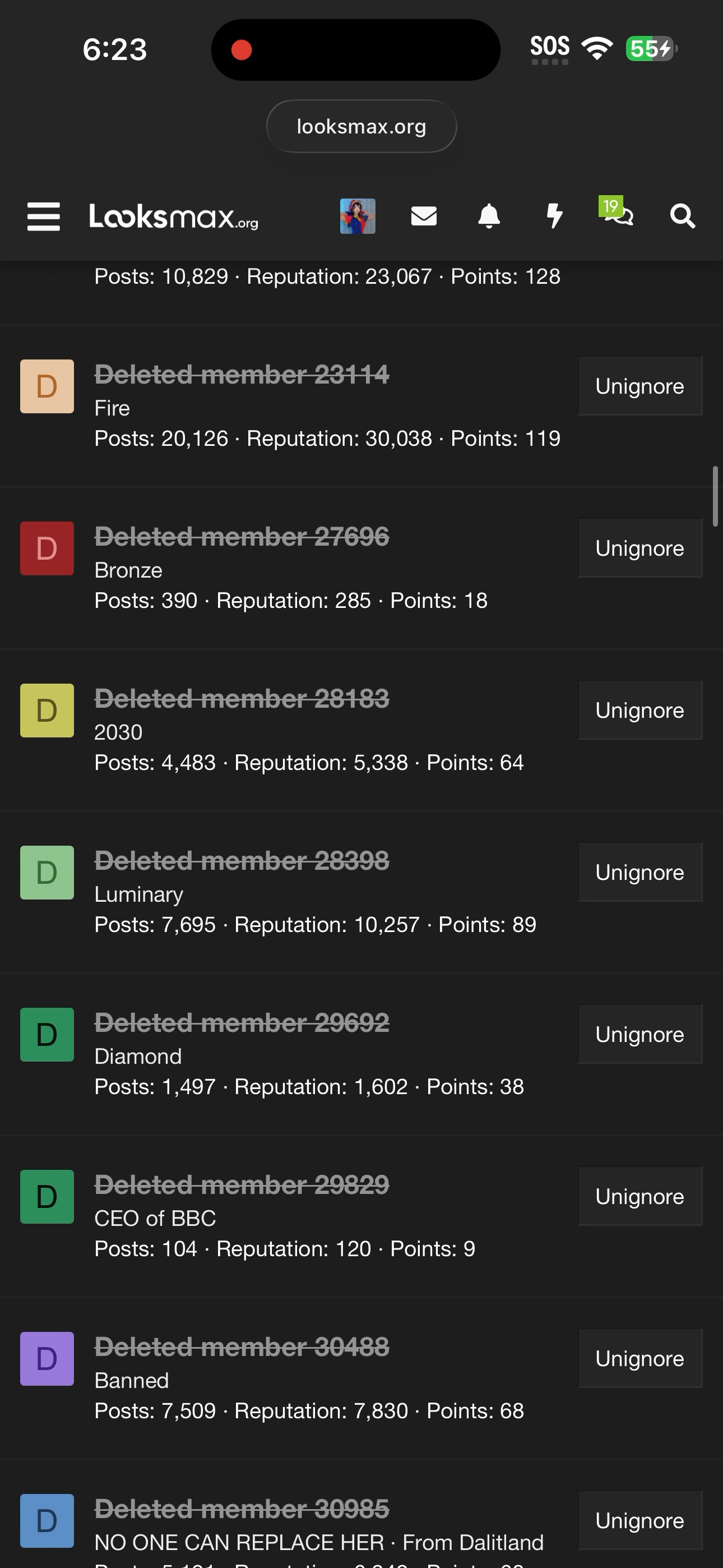This screenshot has height=1568, width=723.
Task: Unignore Deleted member 28183
Action: [639, 711]
